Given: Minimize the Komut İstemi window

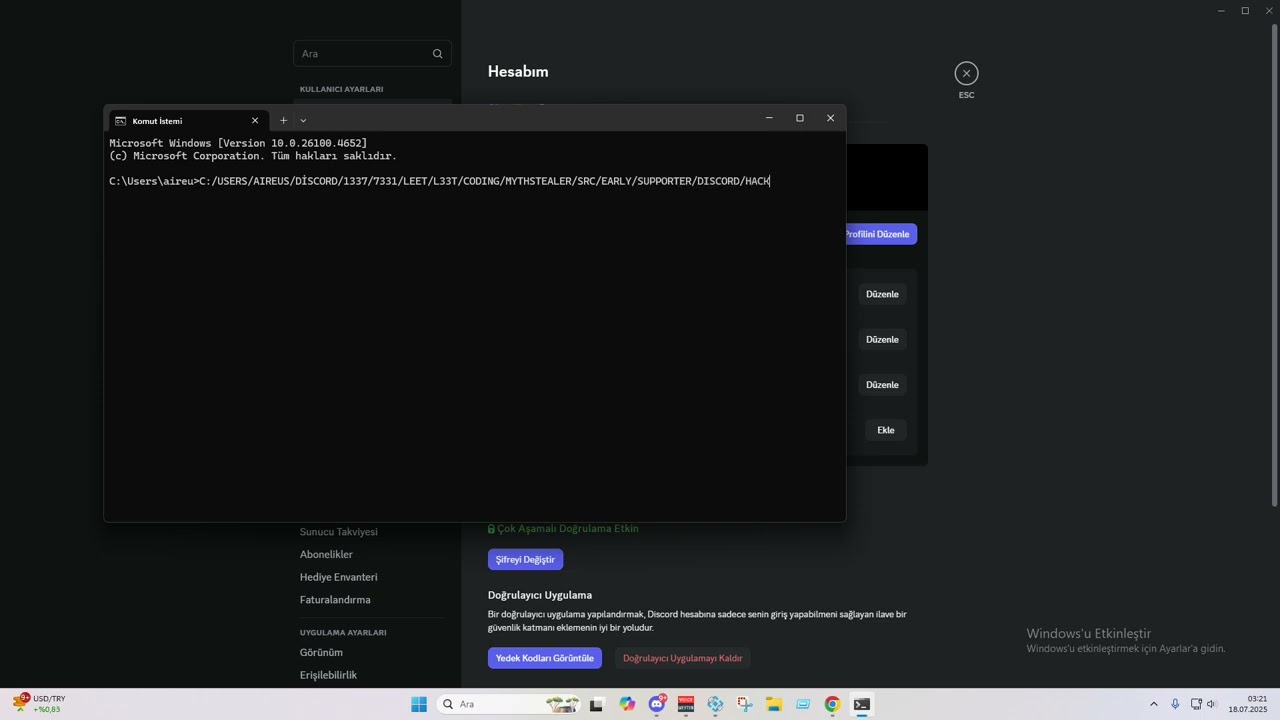Looking at the screenshot, I should (x=769, y=118).
